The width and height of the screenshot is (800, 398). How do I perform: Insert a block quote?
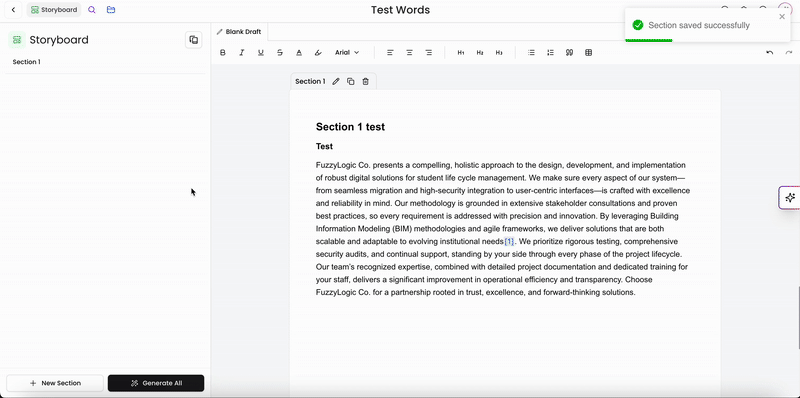(x=569, y=53)
